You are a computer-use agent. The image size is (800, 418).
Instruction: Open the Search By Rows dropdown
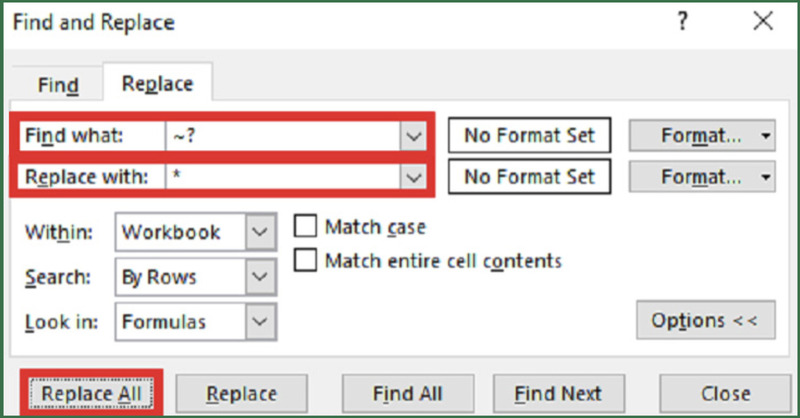tap(260, 277)
